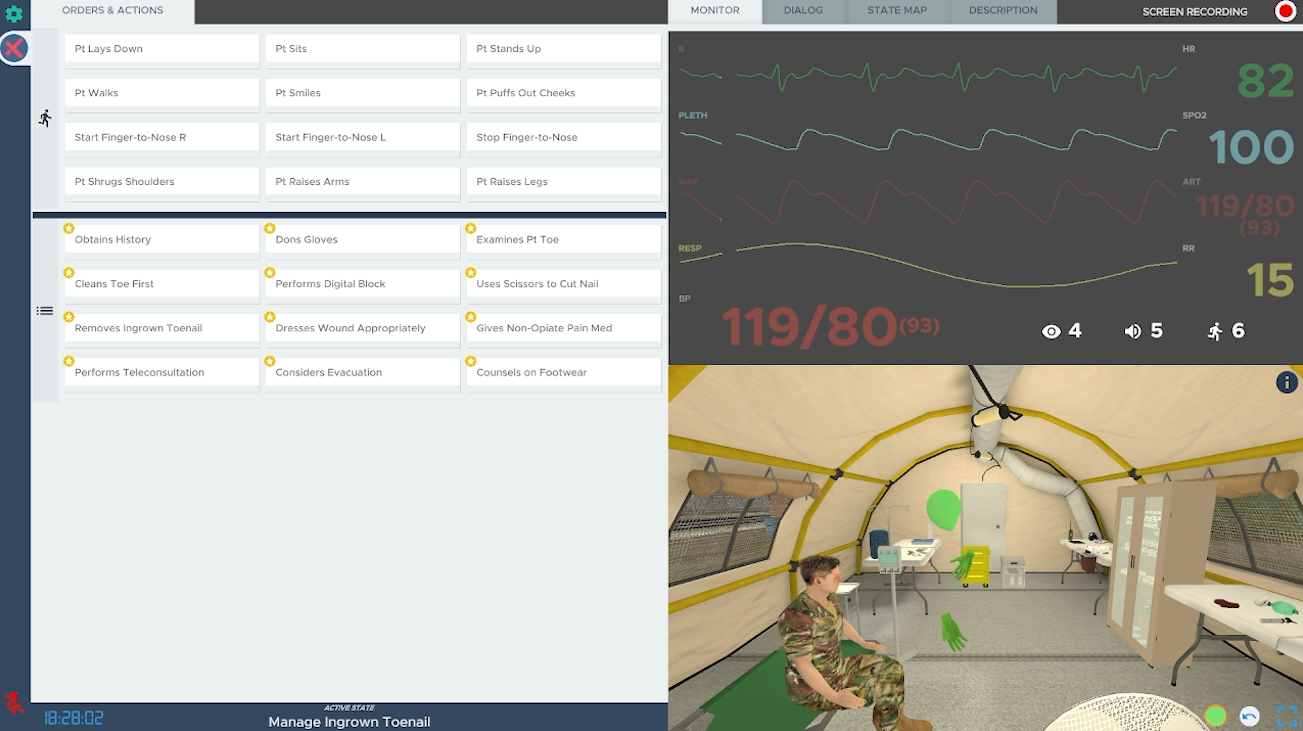The height and width of the screenshot is (731, 1303).
Task: Click the green circle status button
Action: click(1215, 715)
